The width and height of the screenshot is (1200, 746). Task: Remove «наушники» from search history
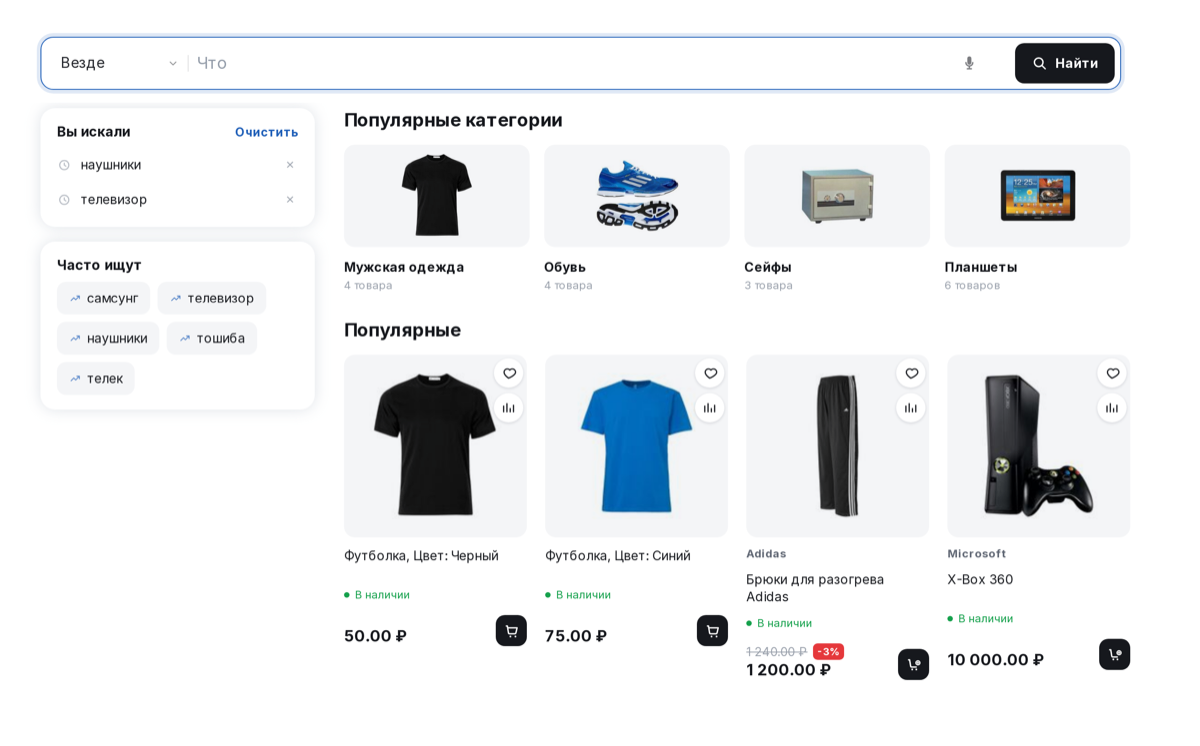tap(290, 165)
